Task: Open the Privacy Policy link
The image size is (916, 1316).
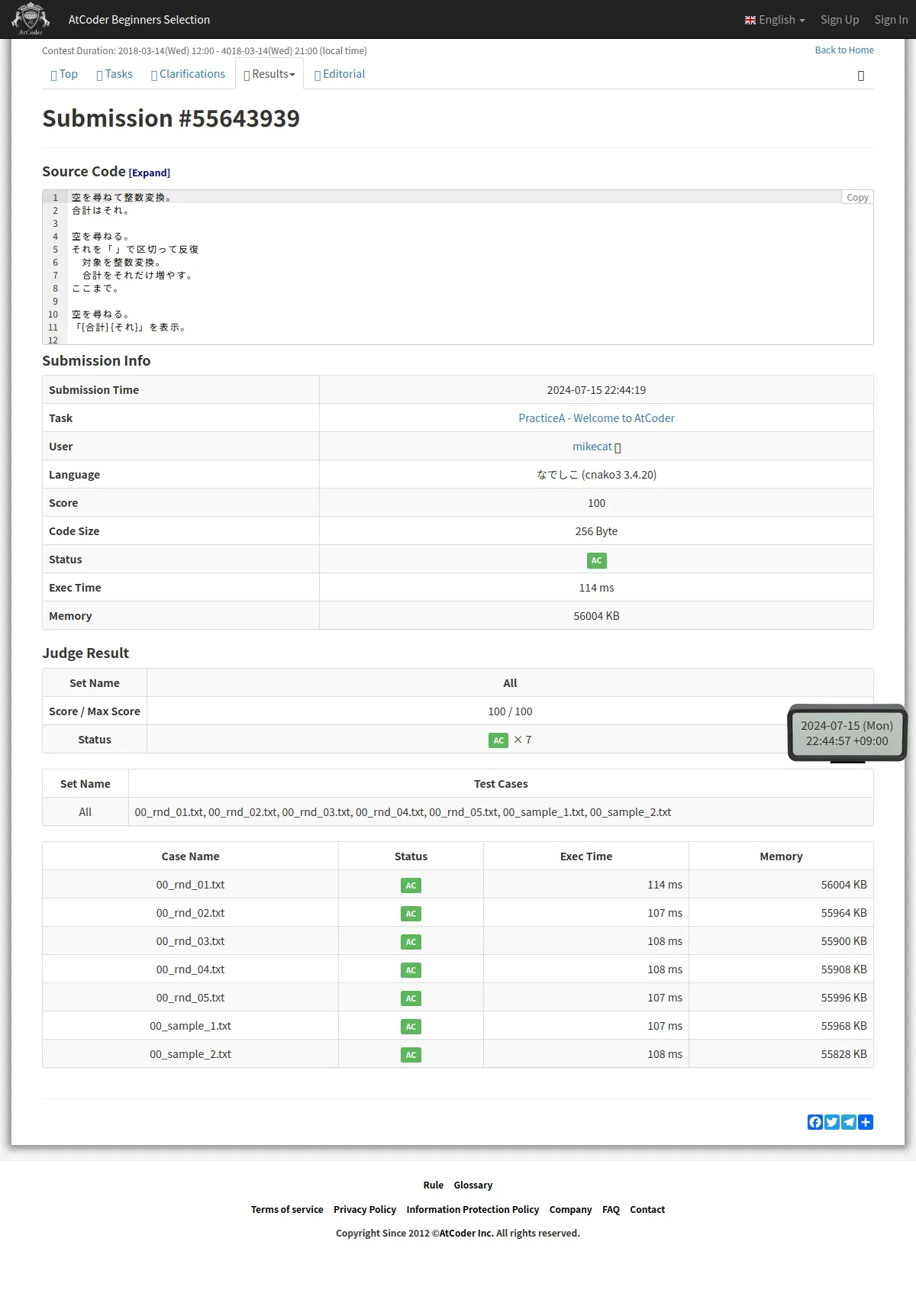Action: click(x=365, y=1210)
